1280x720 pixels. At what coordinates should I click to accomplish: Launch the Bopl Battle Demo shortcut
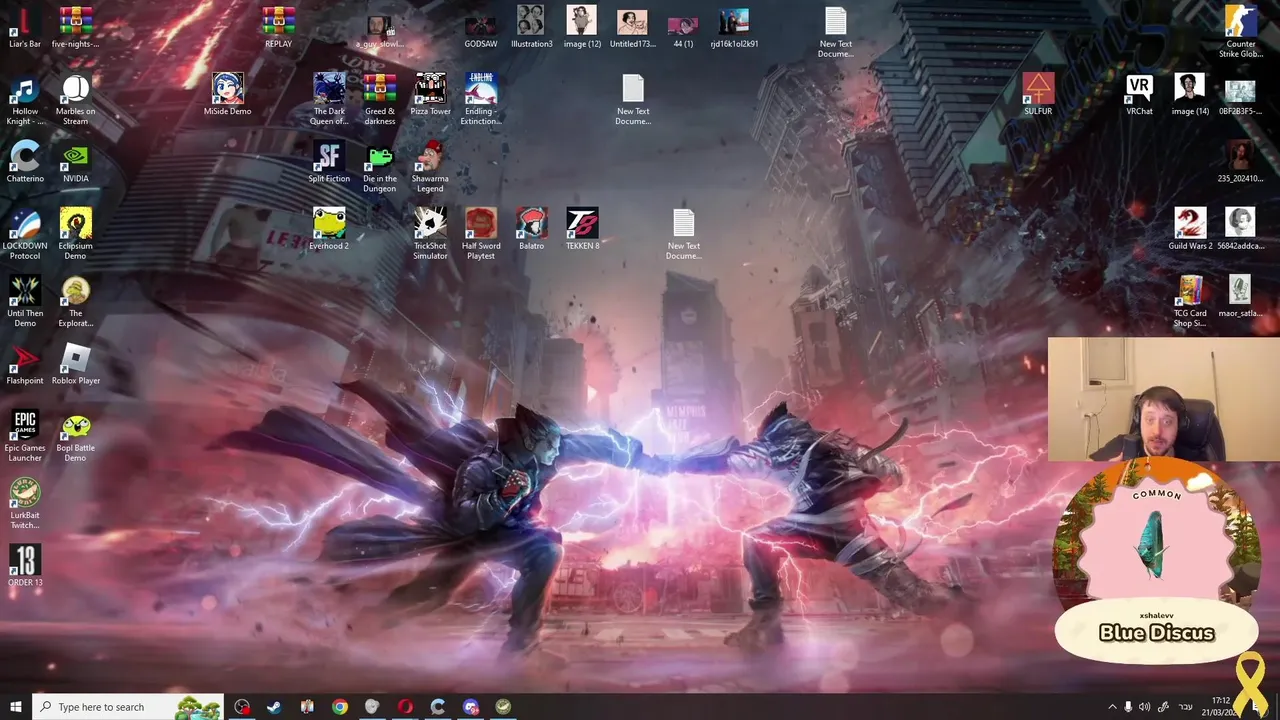pos(76,436)
